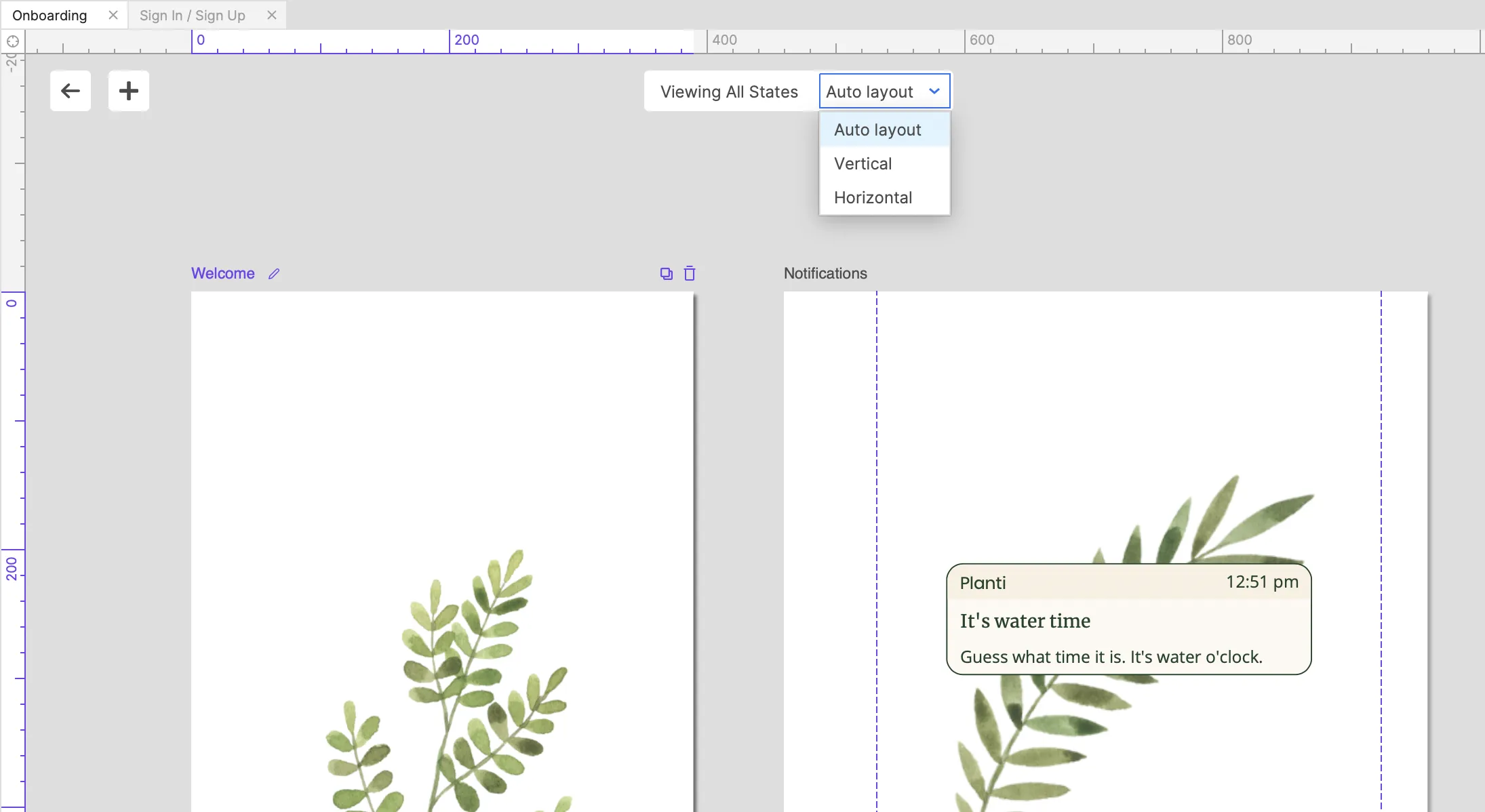Rename Welcome state via pencil icon

coord(274,274)
